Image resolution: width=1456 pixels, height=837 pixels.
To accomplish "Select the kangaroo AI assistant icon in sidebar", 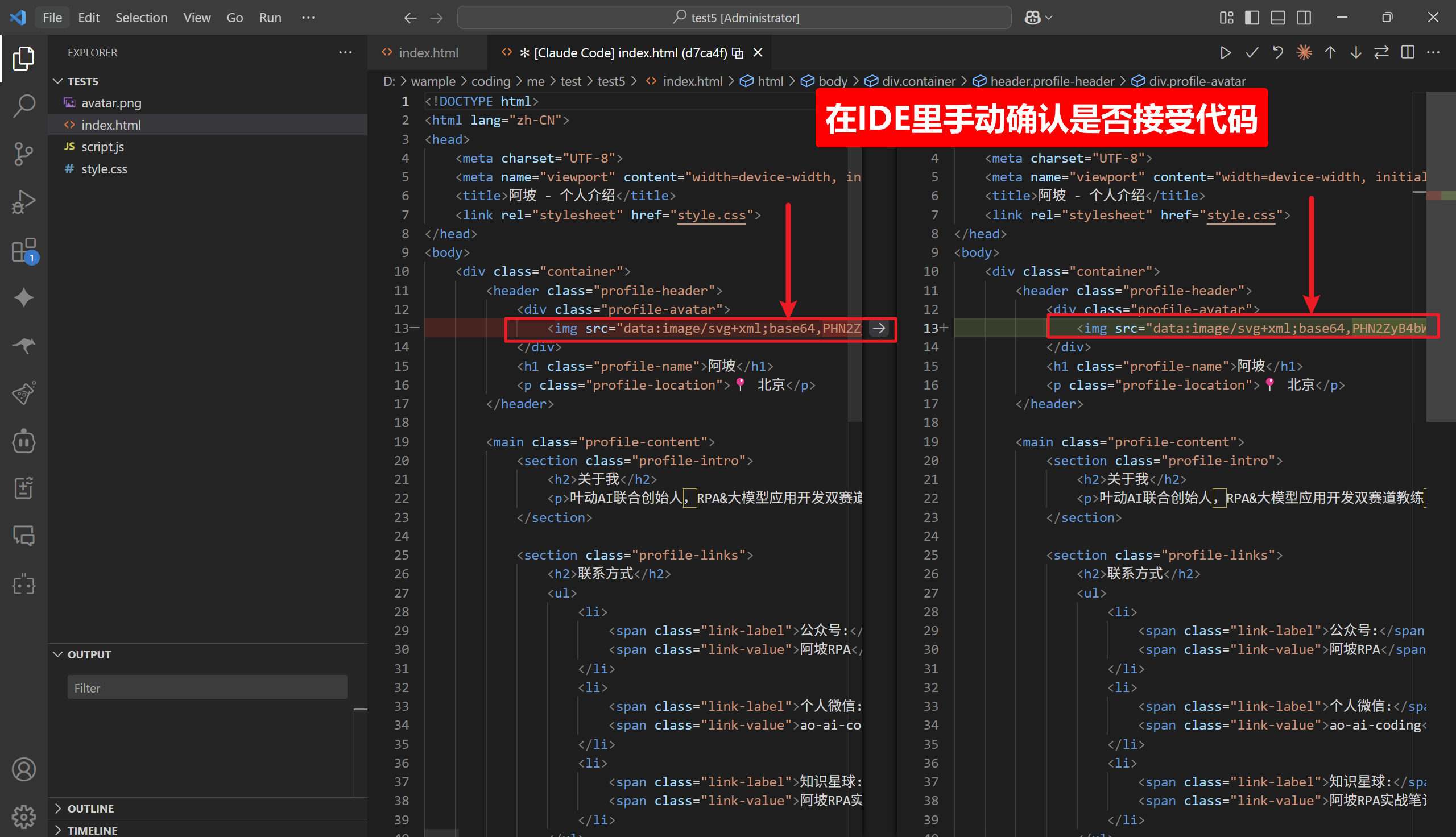I will pyautogui.click(x=23, y=346).
